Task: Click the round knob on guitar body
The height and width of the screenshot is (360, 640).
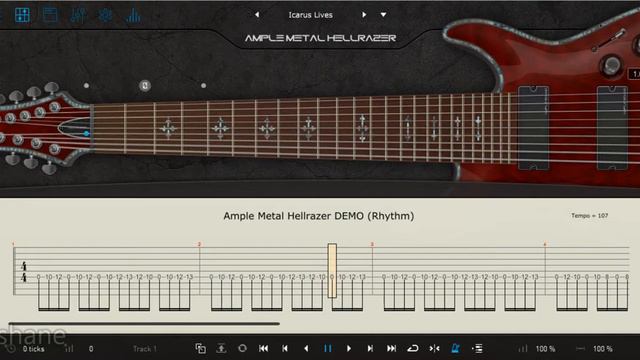Action: point(611,66)
